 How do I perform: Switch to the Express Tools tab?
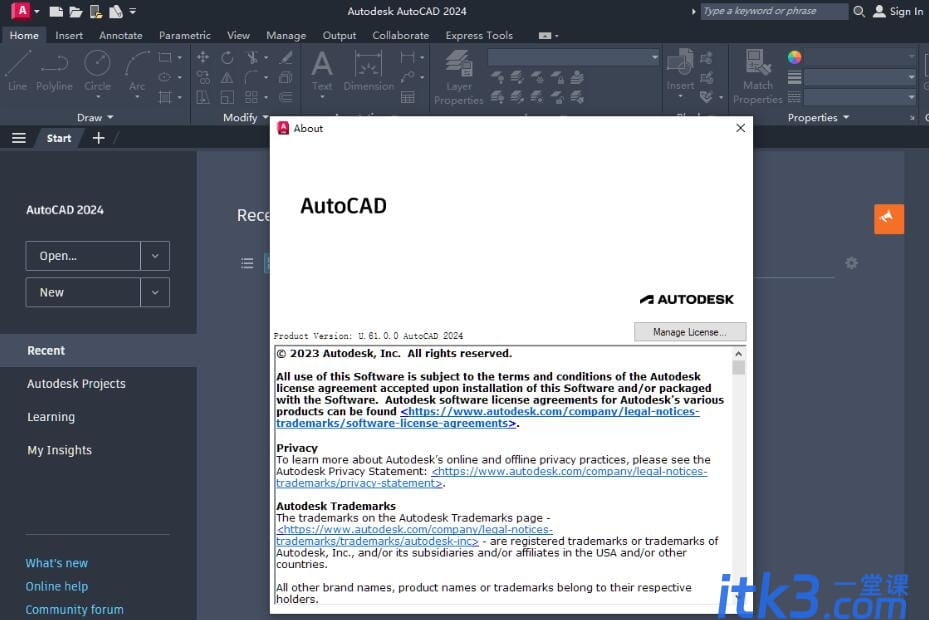point(479,36)
